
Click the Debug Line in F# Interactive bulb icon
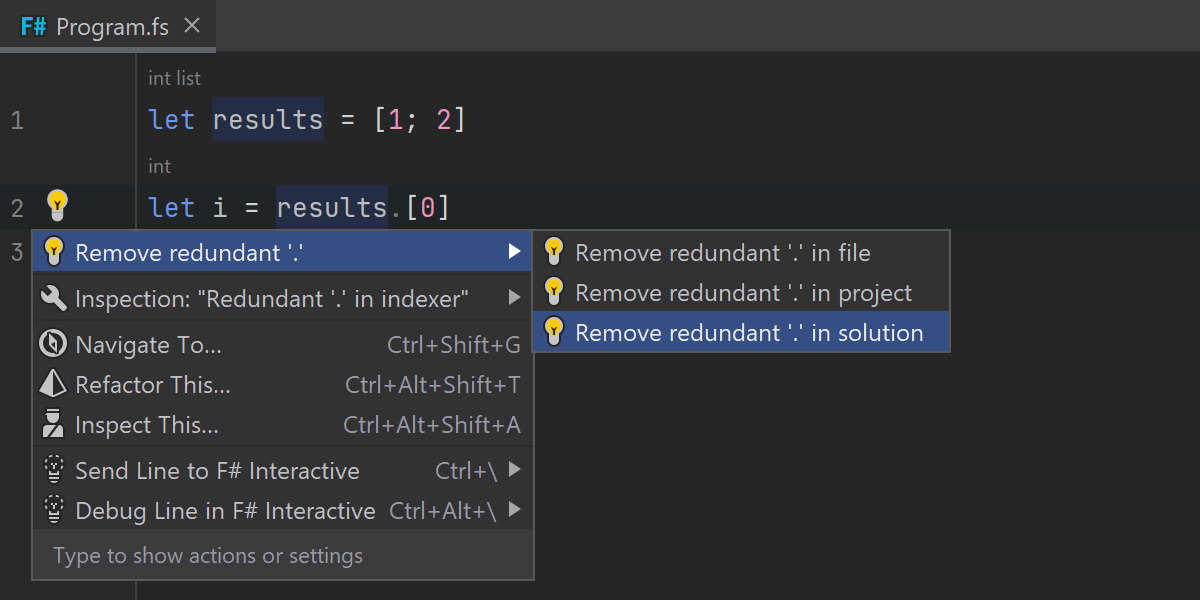[54, 511]
